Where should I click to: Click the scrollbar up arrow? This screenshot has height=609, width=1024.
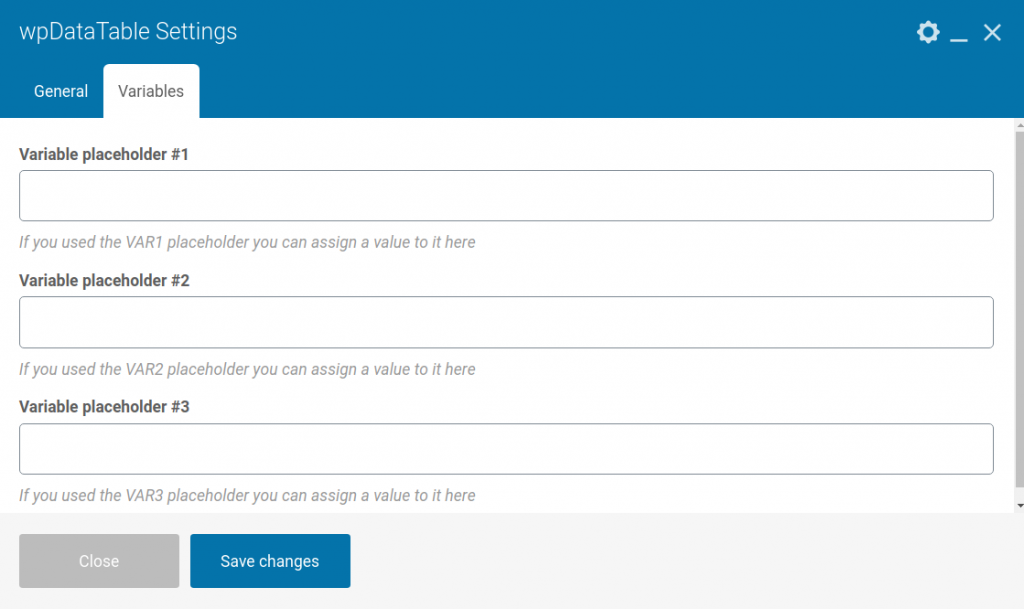(1017, 126)
